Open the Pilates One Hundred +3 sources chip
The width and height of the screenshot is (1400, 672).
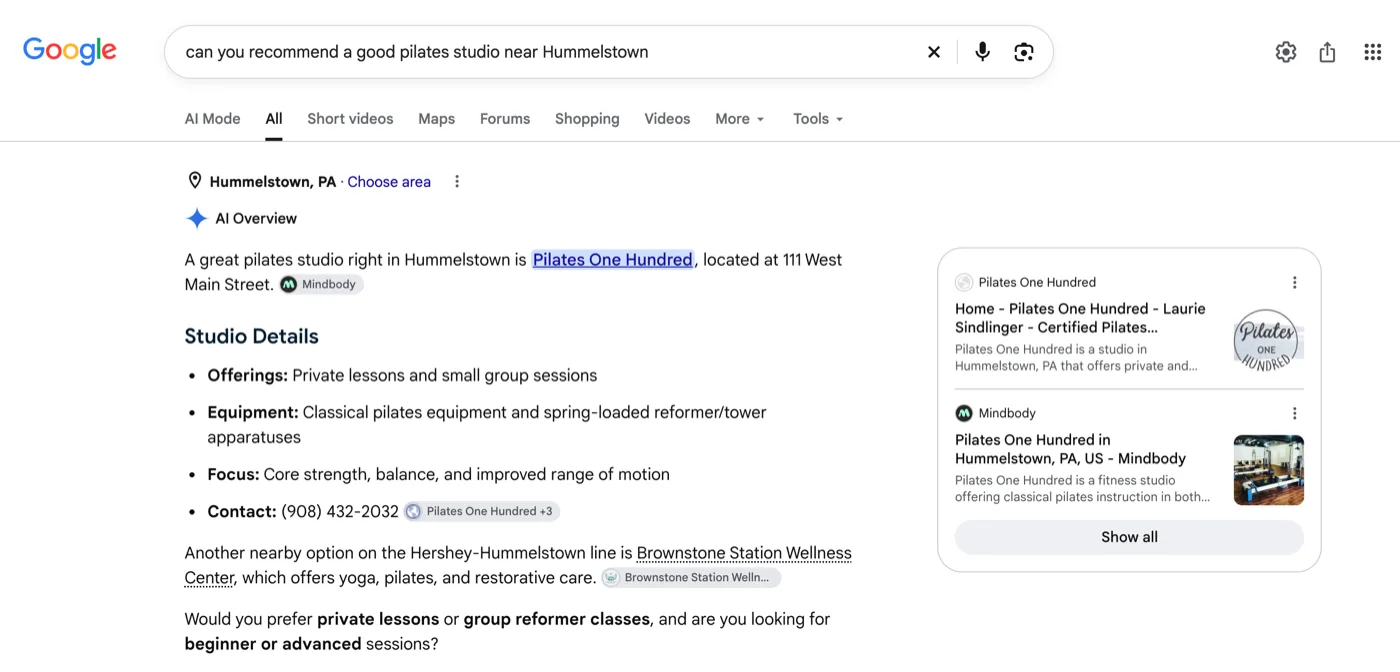point(481,511)
